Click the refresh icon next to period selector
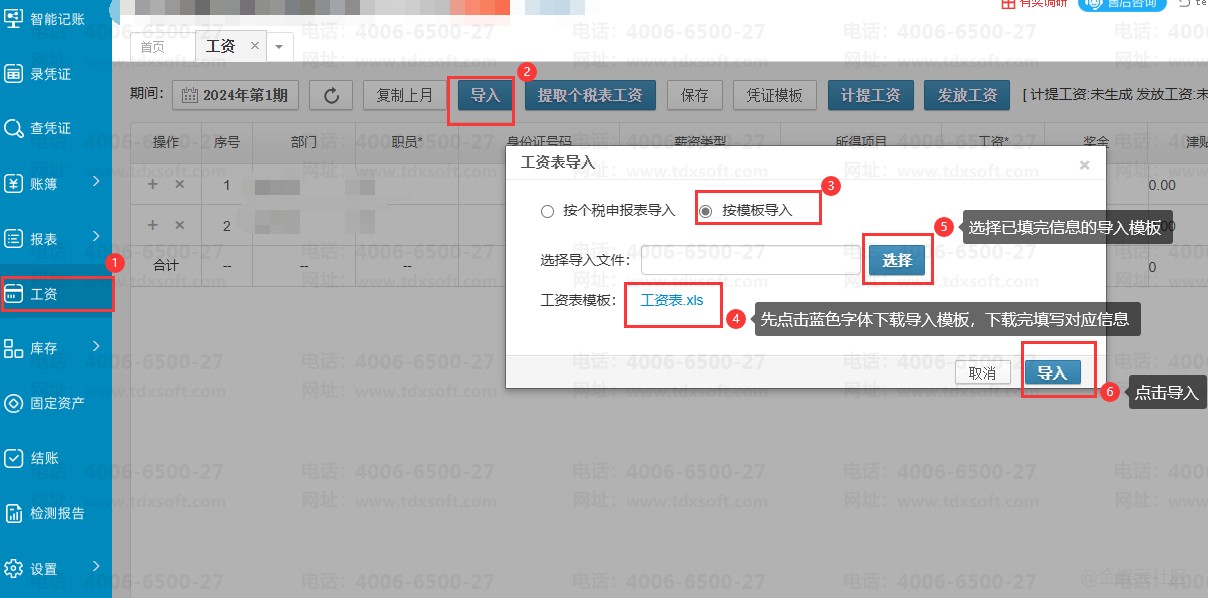This screenshot has width=1208, height=598. pyautogui.click(x=331, y=96)
